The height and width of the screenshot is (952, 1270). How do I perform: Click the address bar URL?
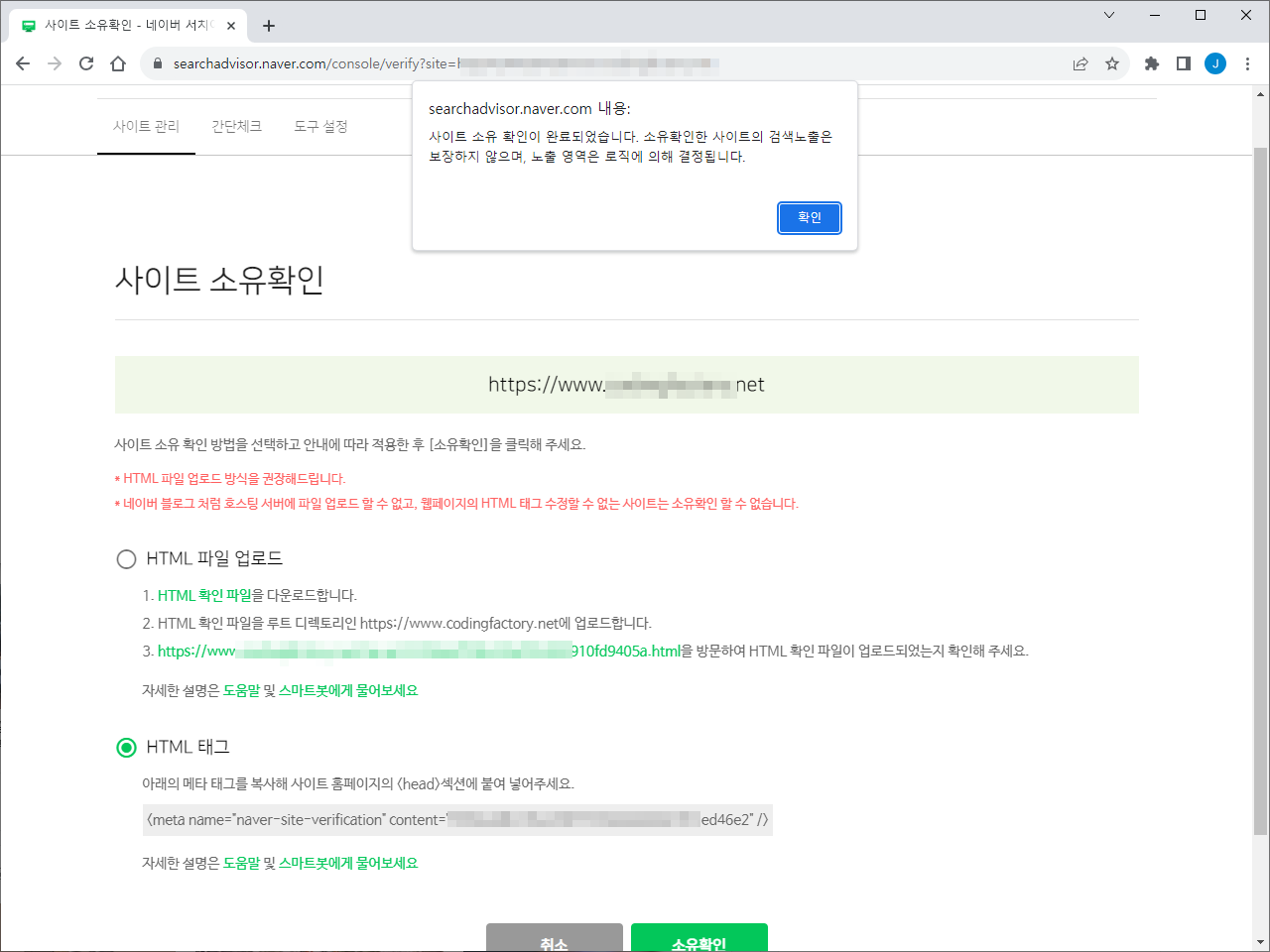(x=446, y=63)
